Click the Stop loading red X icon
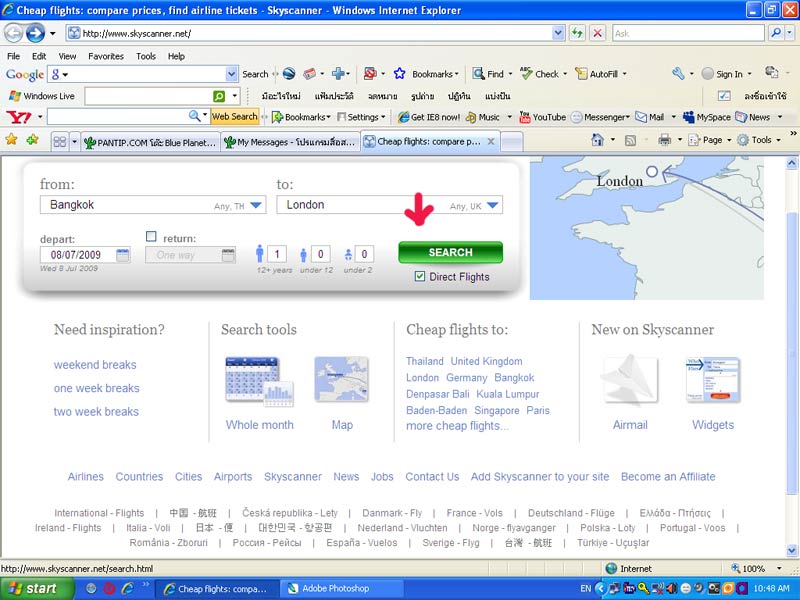Screen dimensions: 800x600 pos(597,34)
